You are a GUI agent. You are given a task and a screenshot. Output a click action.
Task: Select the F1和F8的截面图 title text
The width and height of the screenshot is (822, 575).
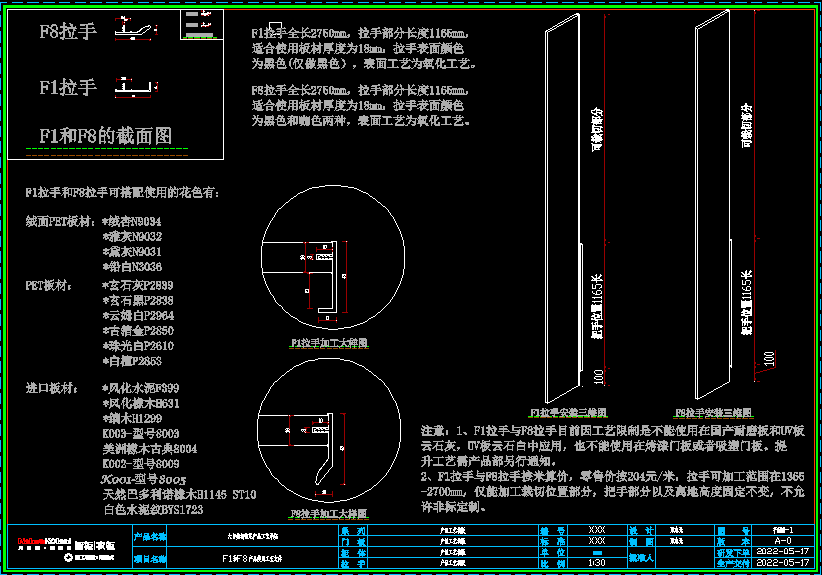point(105,136)
